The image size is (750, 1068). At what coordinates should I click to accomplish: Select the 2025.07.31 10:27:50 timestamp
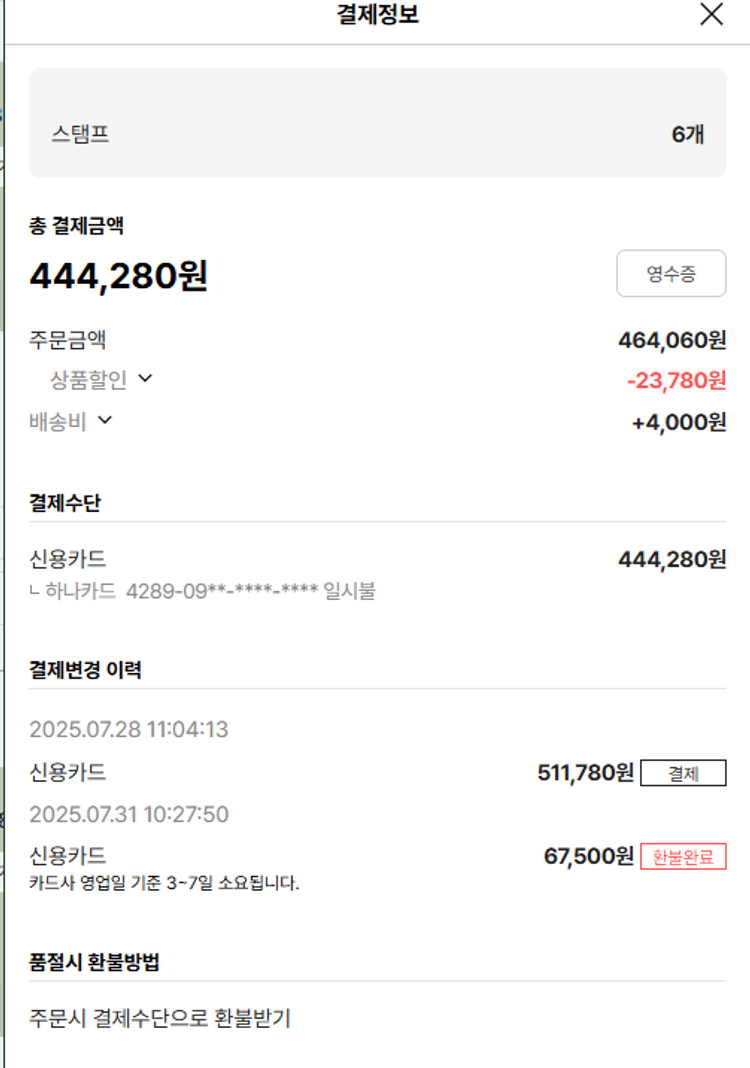coord(129,814)
